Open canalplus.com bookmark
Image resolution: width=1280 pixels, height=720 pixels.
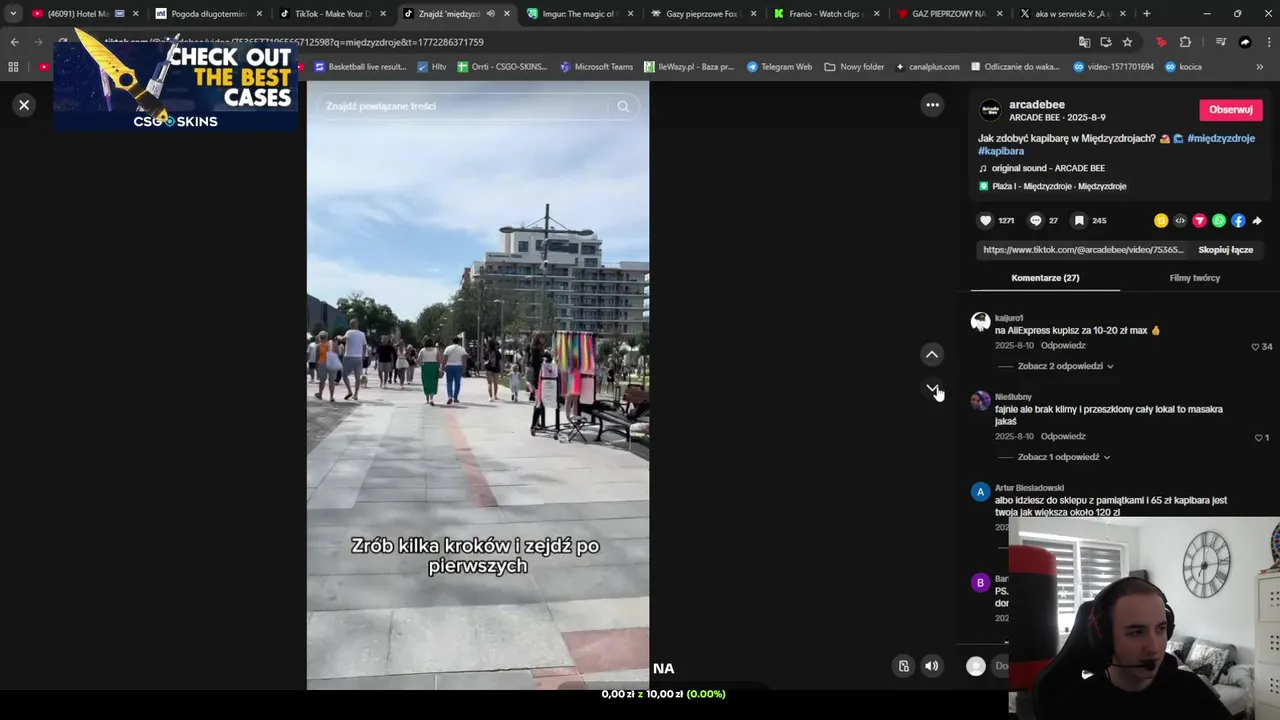pos(929,67)
